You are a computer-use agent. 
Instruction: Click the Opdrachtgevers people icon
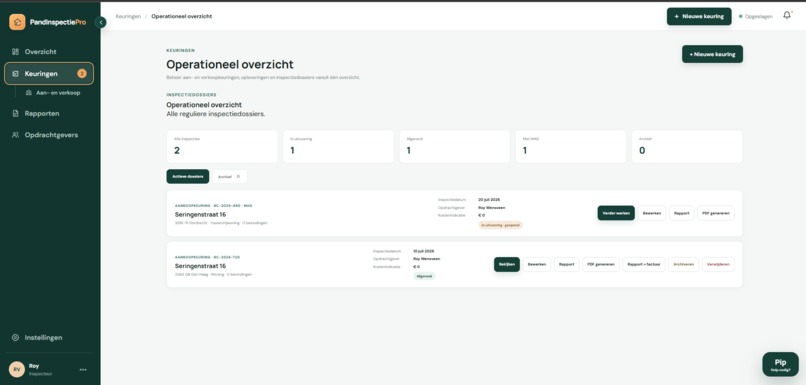tap(15, 135)
